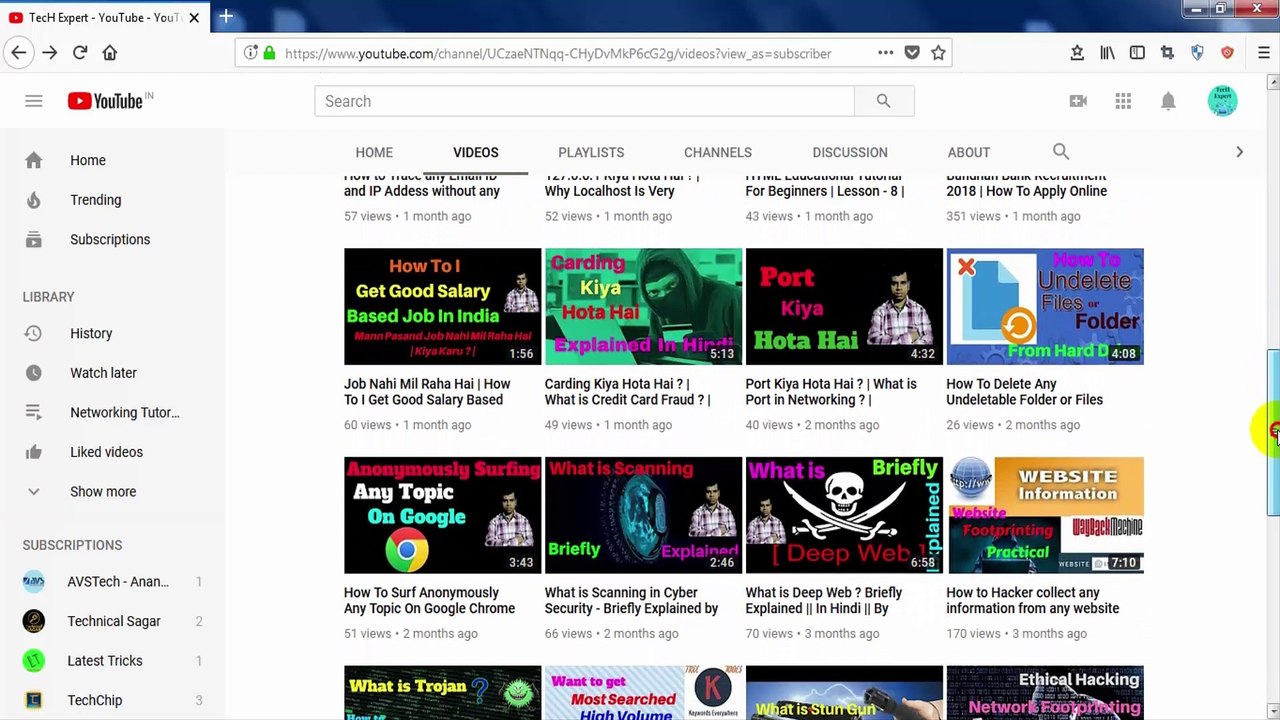Image resolution: width=1280 pixels, height=720 pixels.
Task: Click title 'Carding Kiya Hota Hai ?'
Action: coord(627,392)
